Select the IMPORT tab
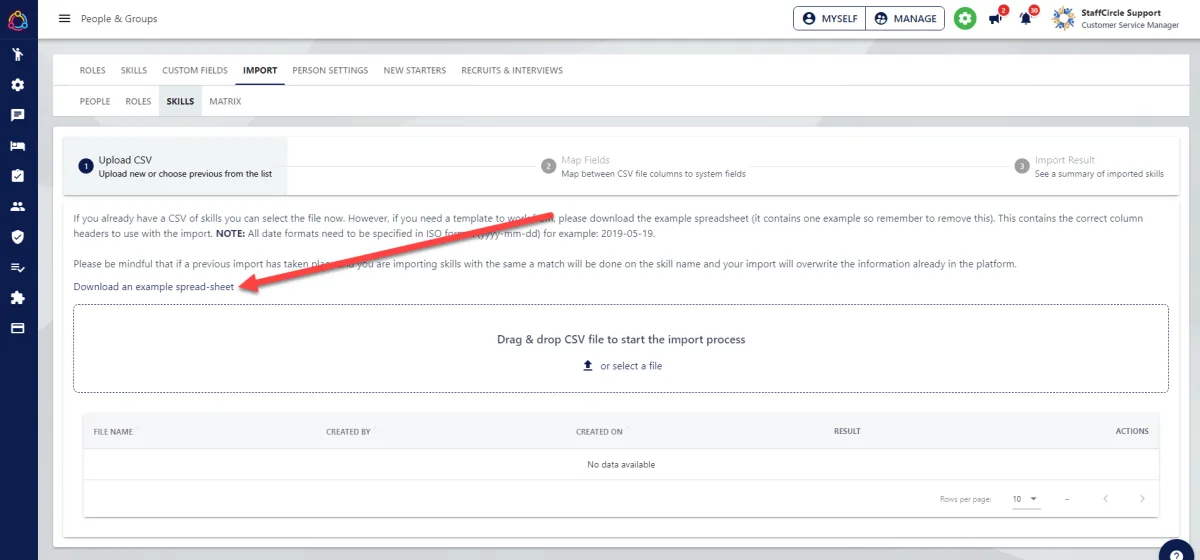The height and width of the screenshot is (560, 1200). click(260, 71)
